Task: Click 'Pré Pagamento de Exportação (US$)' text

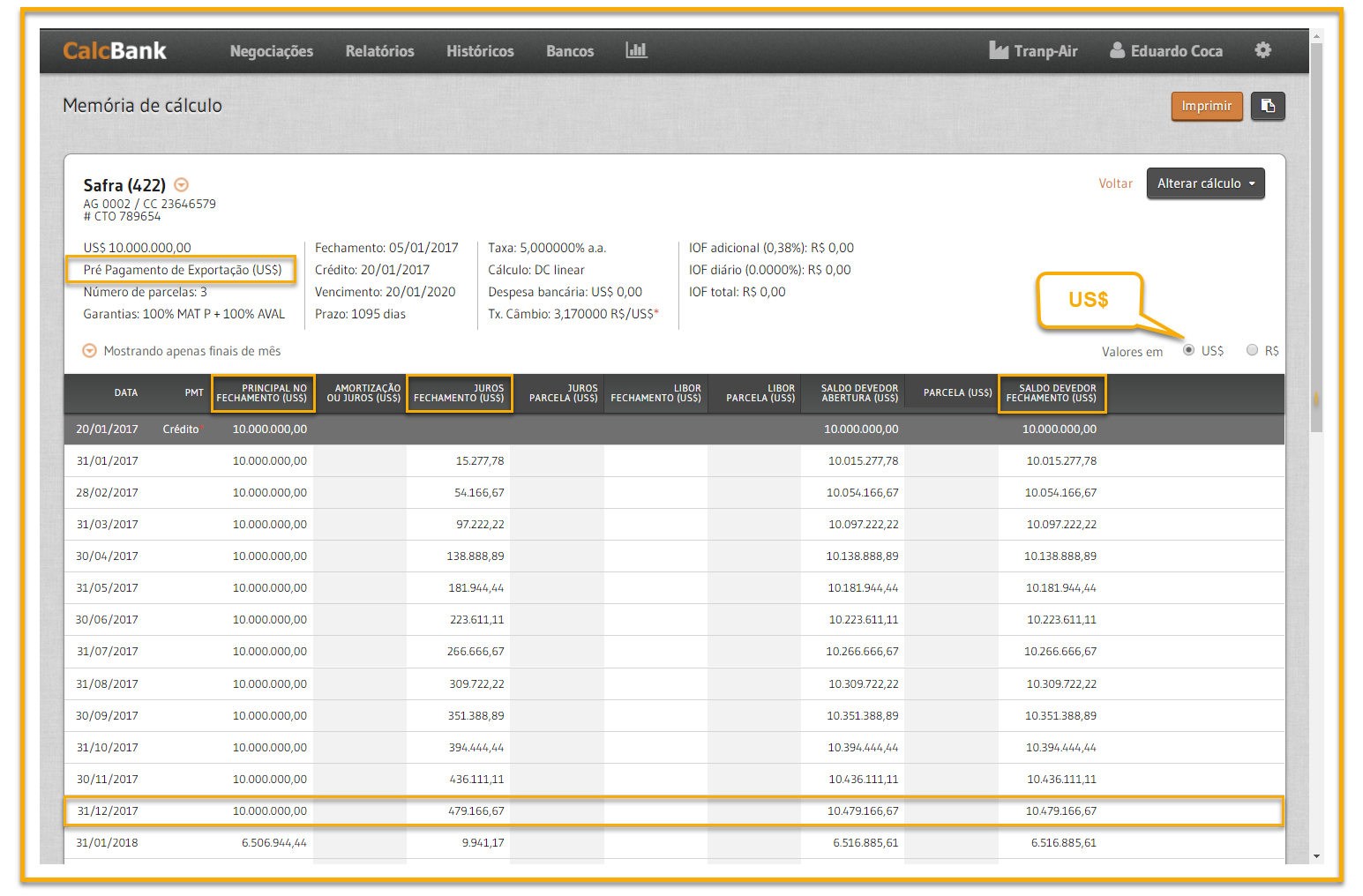Action: click(x=183, y=270)
